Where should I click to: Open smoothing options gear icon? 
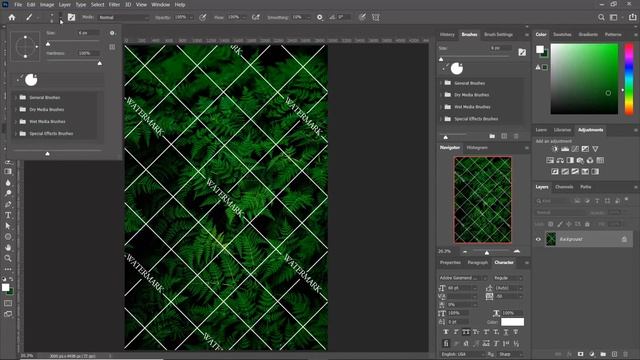click(320, 17)
